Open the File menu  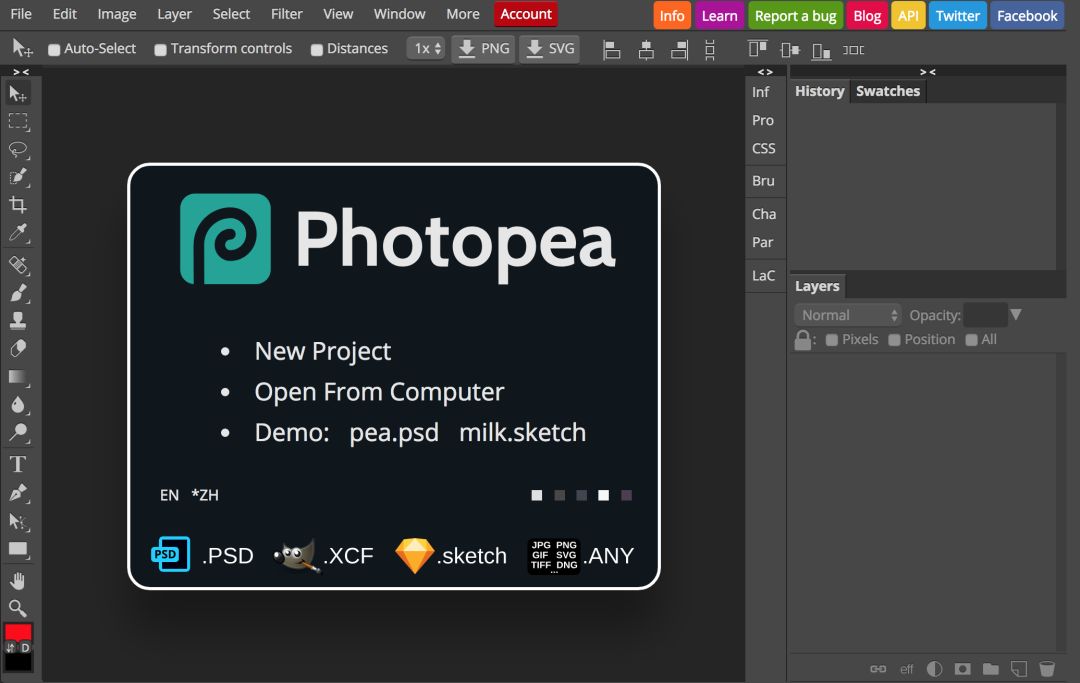[21, 14]
